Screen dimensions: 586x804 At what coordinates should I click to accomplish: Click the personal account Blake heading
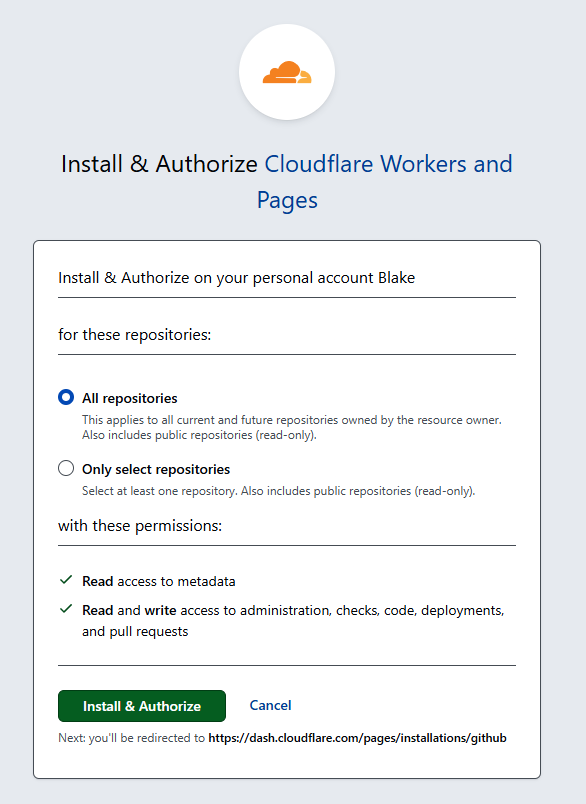[x=236, y=278]
